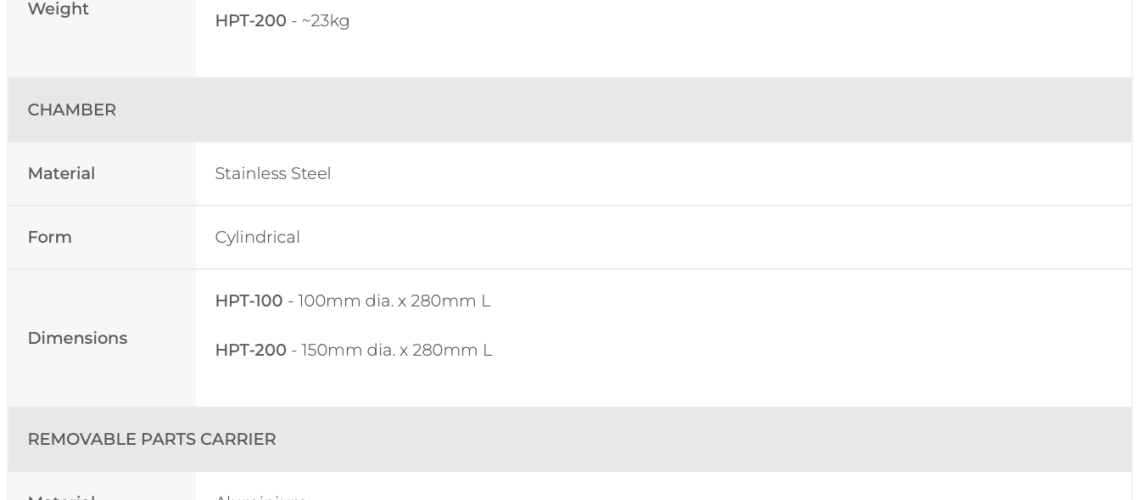The image size is (1140, 500).
Task: Click the REMOVABLE PARTS CARRIER header
Action: [151, 440]
